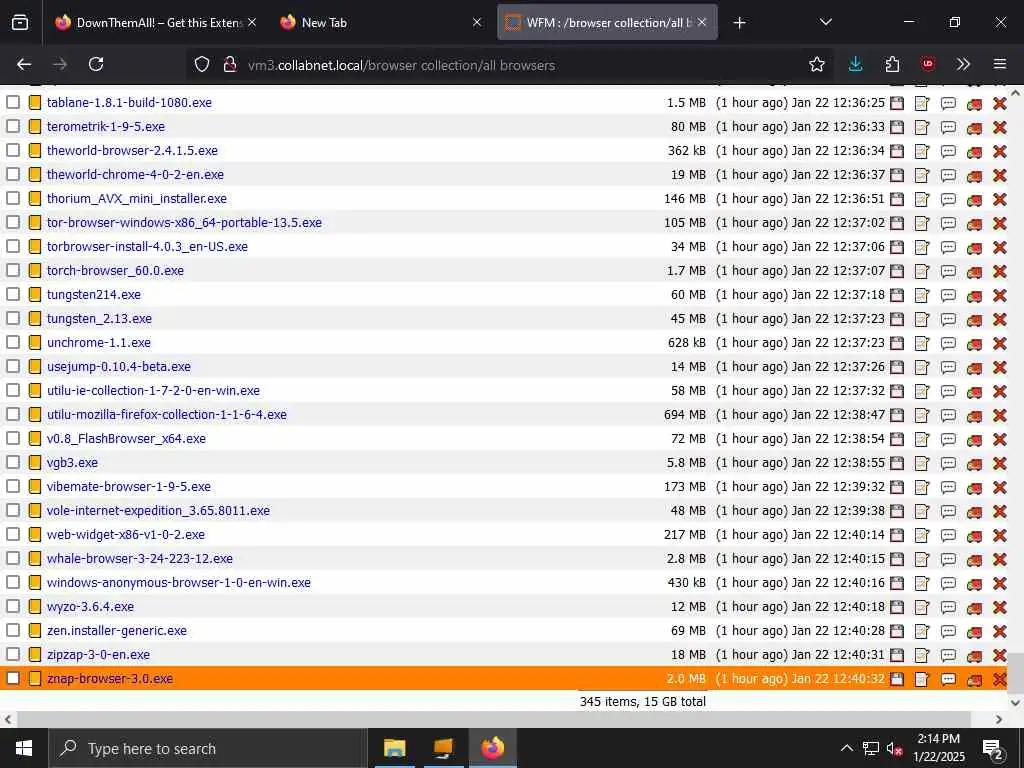Open comment bubble for torch-browser_60.0.exe
This screenshot has width=1024, height=768.
tap(948, 272)
